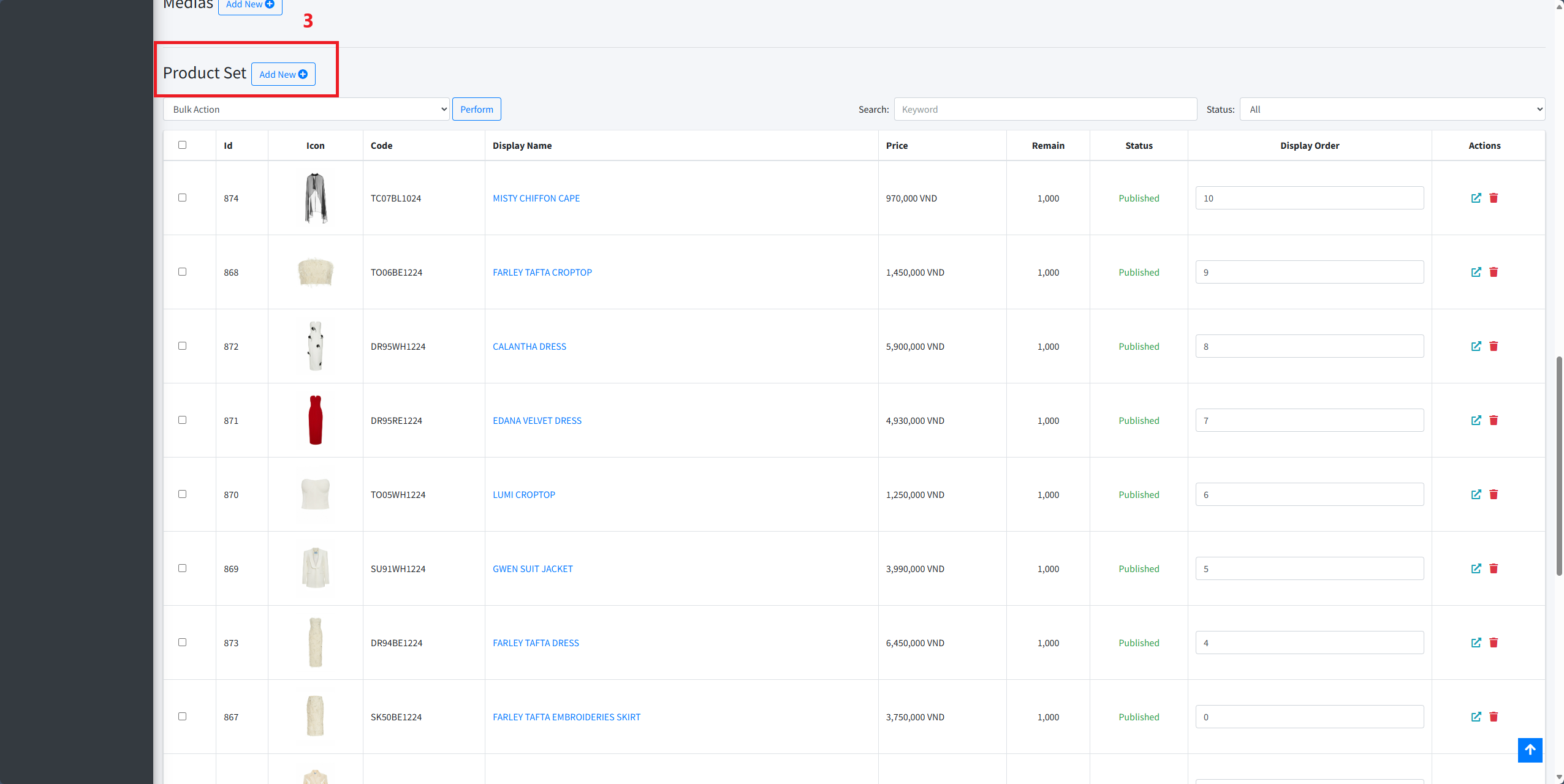
Task: Toggle the select-all header checkbox
Action: pyautogui.click(x=182, y=145)
